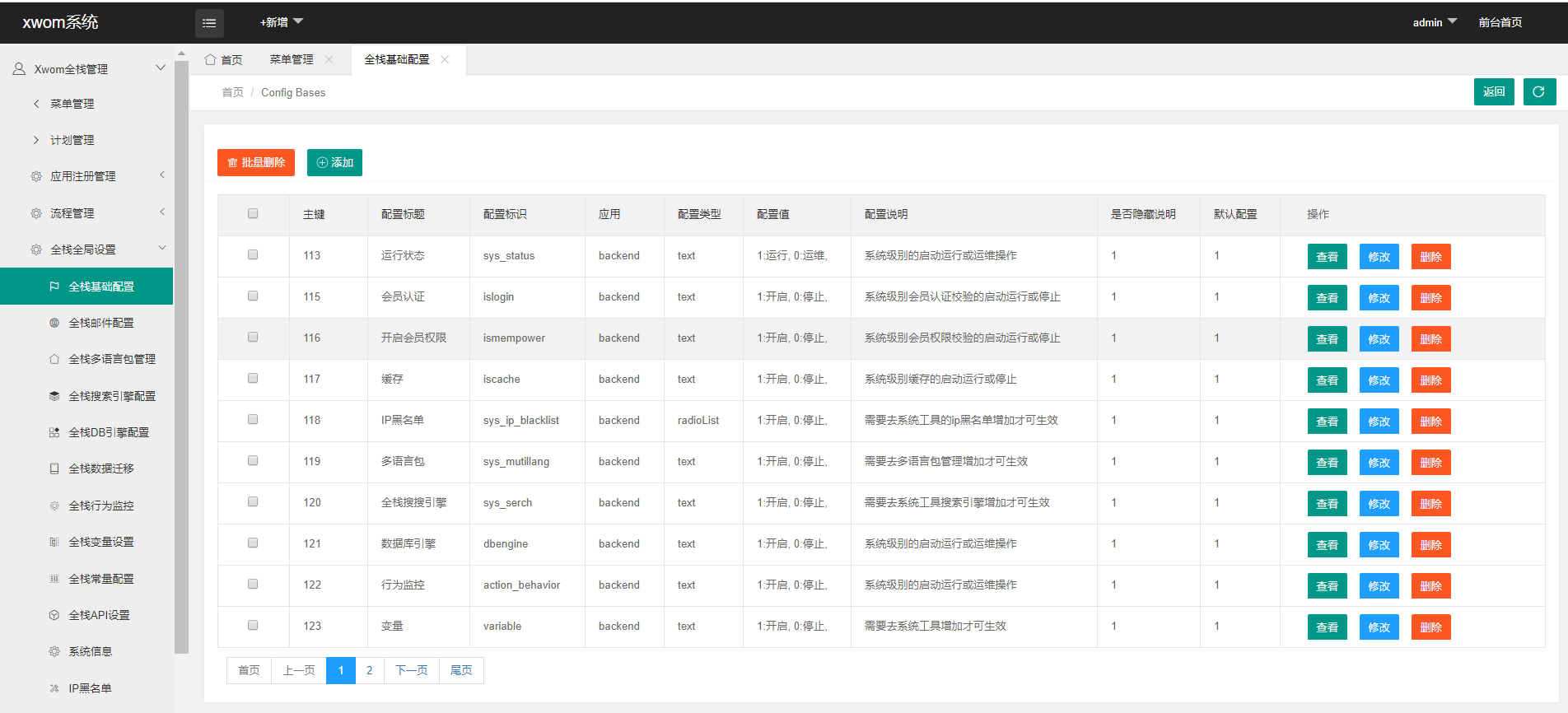Click 下一页 pagination button
1568x713 pixels.
(x=412, y=670)
